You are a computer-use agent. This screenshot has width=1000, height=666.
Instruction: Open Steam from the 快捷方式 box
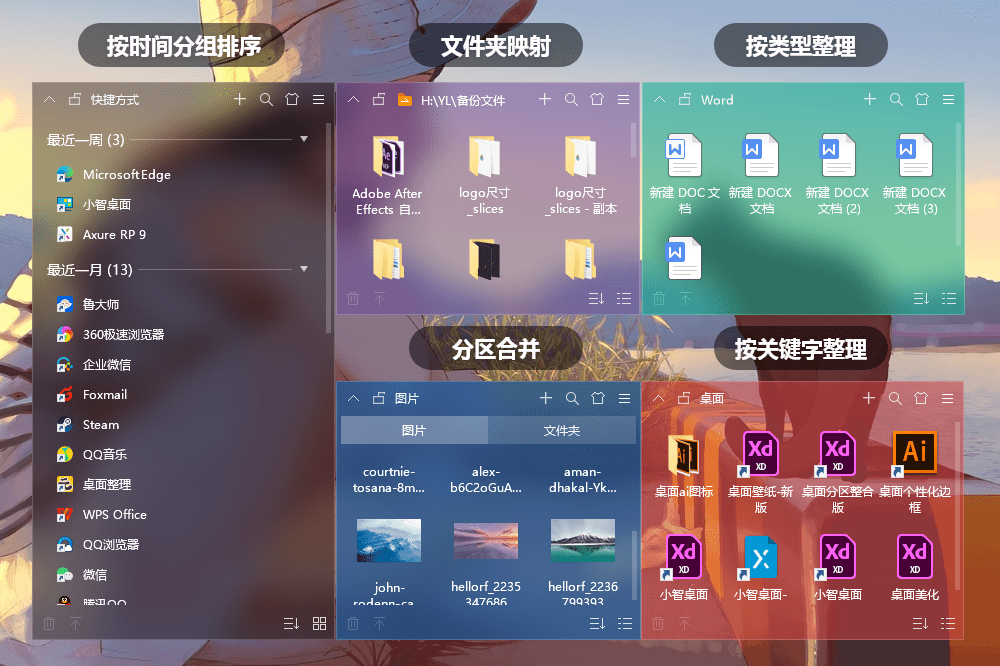[x=100, y=424]
